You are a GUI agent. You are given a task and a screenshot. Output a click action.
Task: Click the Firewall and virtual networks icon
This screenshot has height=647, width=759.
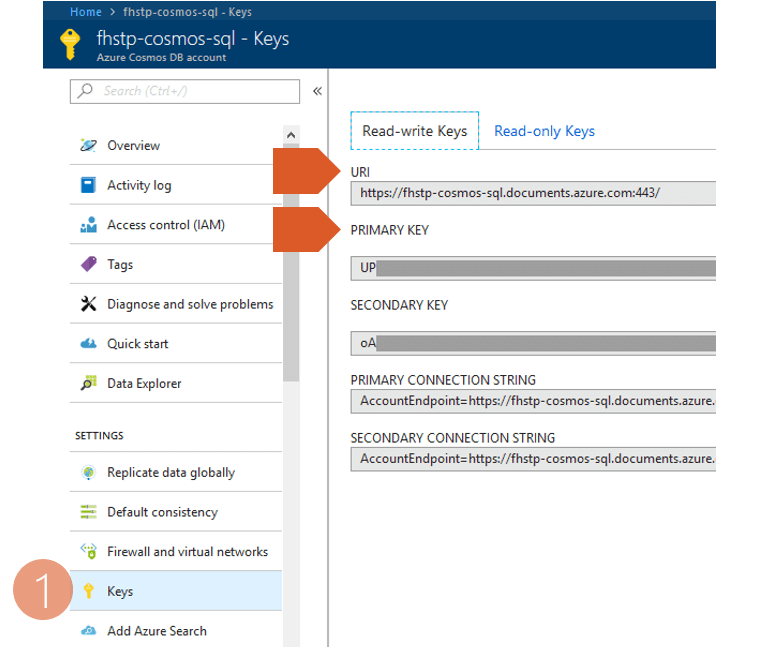point(88,551)
